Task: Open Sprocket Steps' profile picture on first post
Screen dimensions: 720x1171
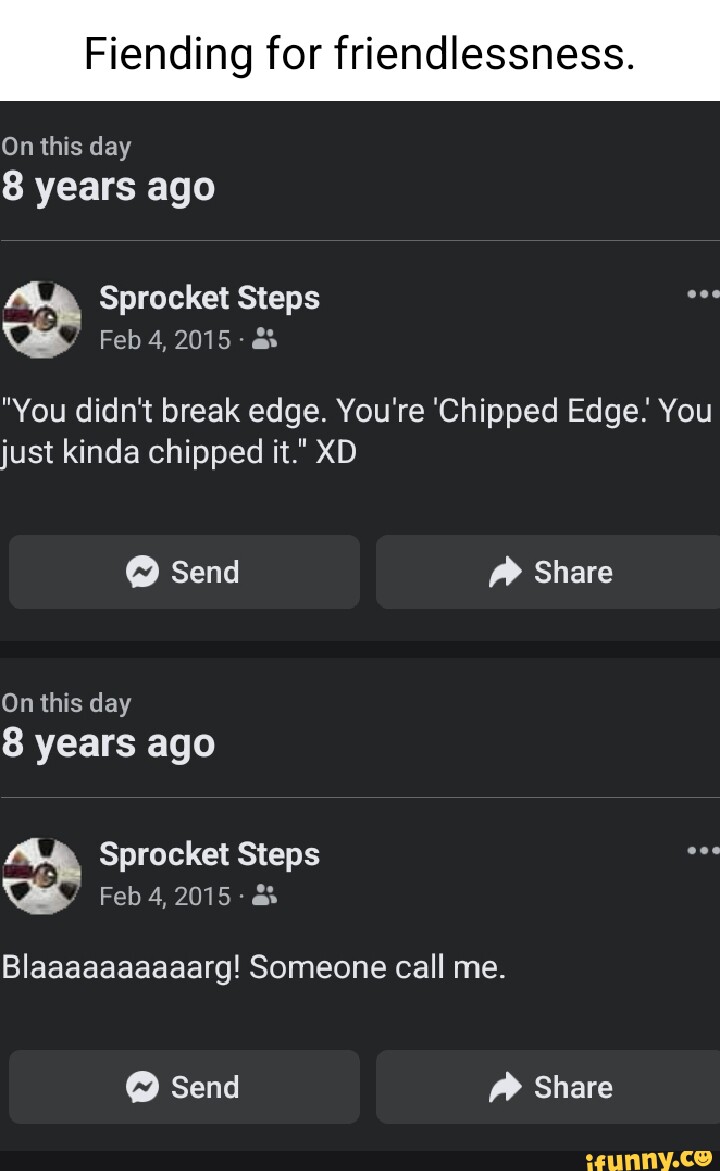Action: 42,322
